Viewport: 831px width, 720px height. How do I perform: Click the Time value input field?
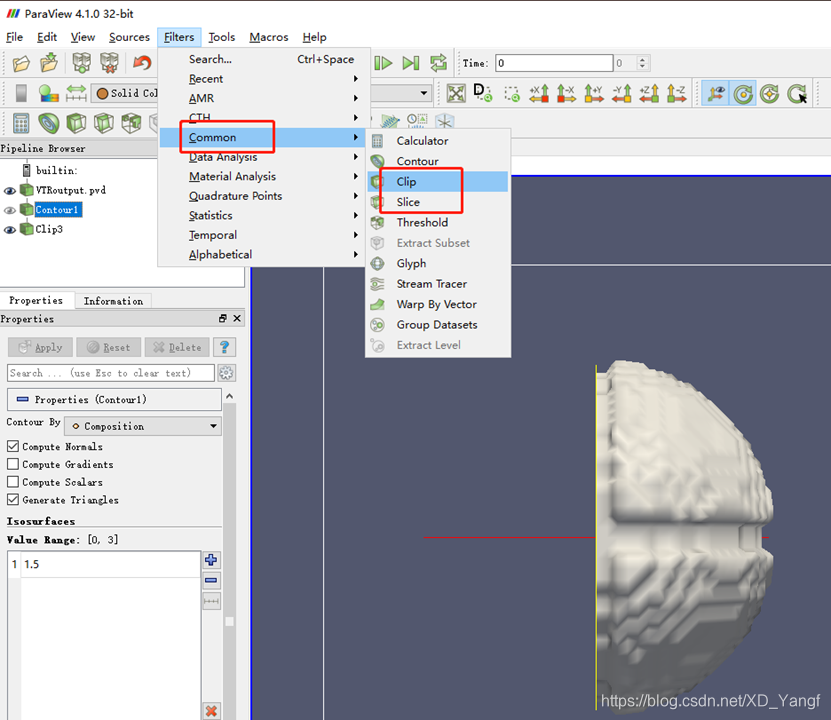554,63
